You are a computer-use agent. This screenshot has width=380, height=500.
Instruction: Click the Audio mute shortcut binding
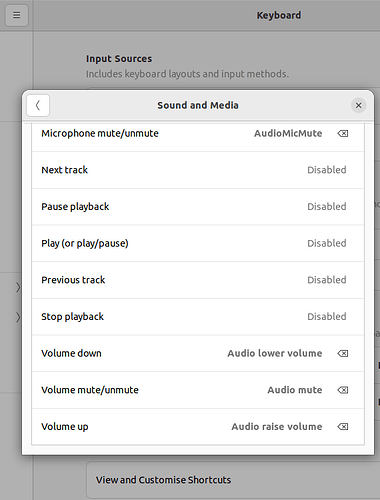coord(295,390)
